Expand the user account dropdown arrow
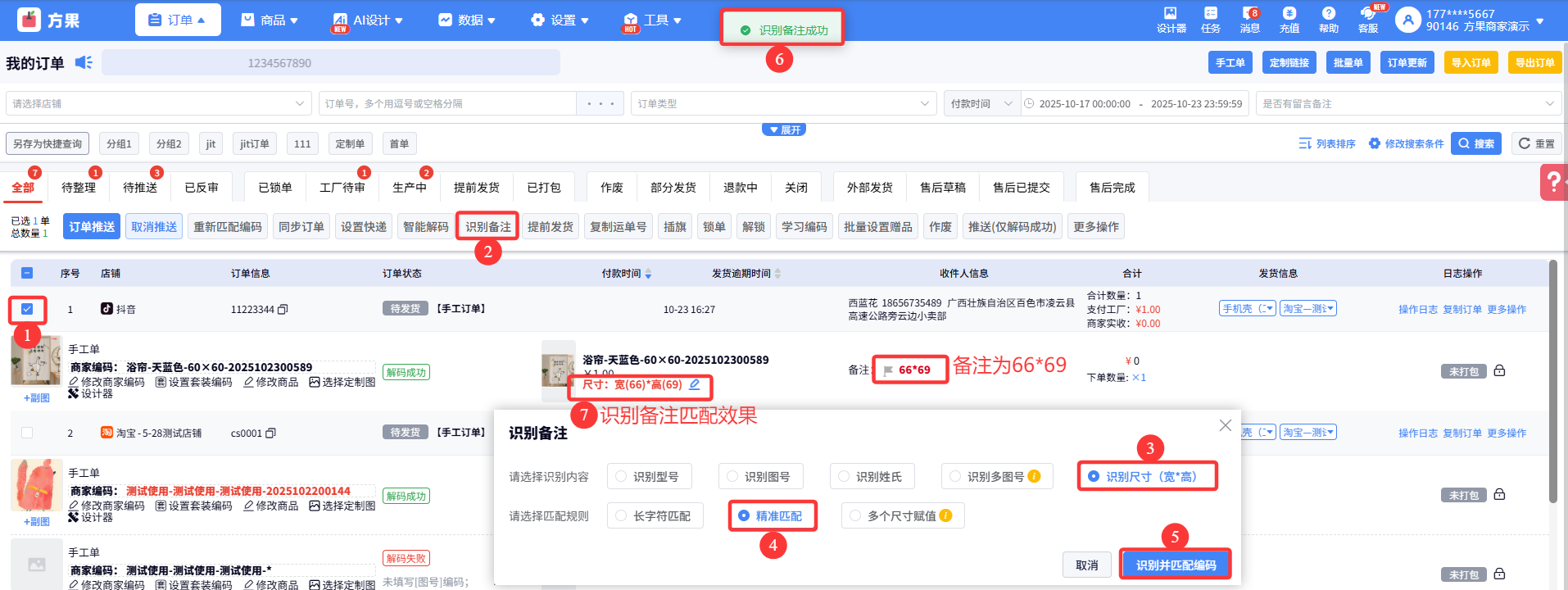1568x590 pixels. [x=1540, y=20]
